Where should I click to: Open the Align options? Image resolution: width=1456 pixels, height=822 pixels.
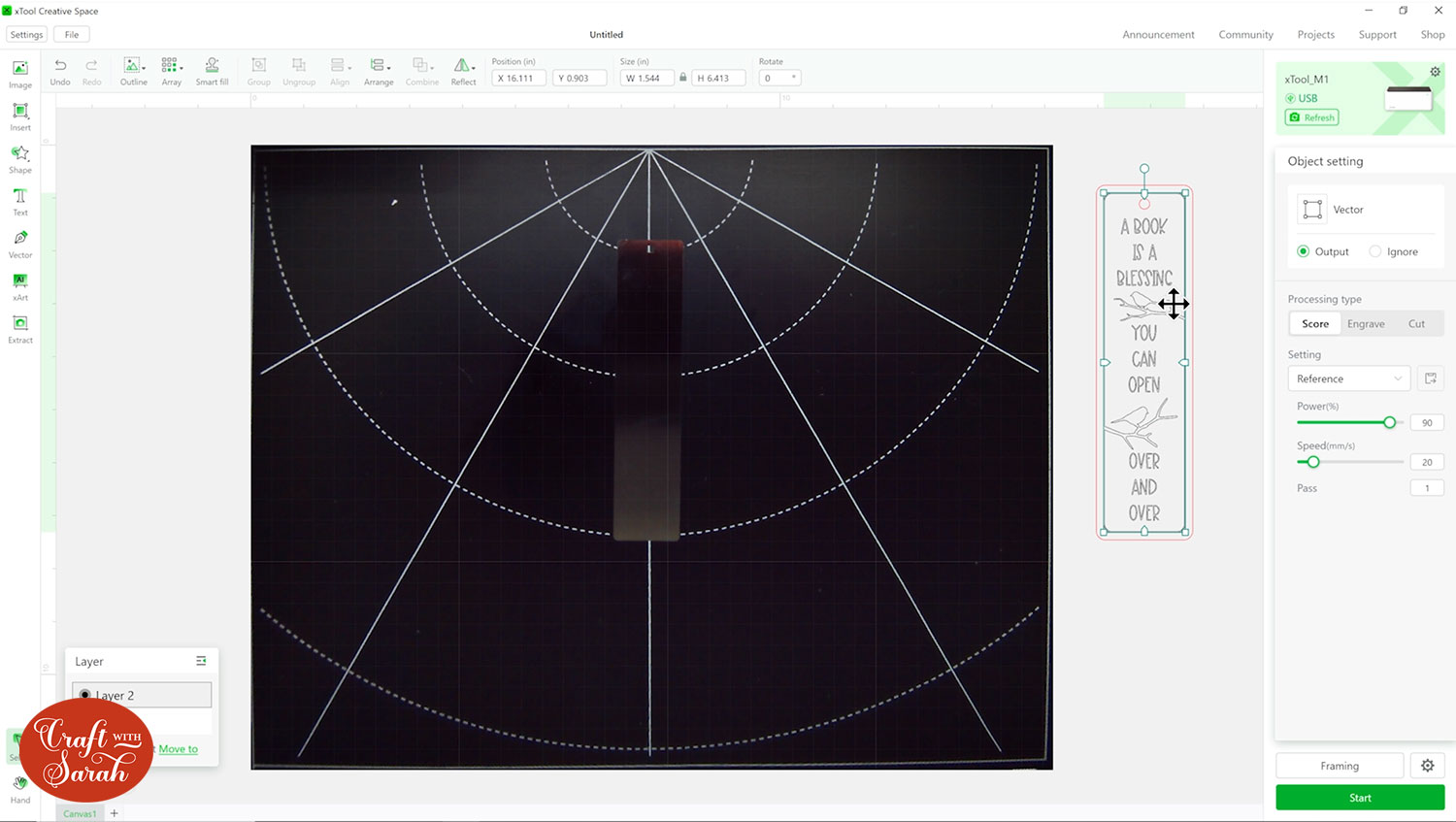coord(339,72)
